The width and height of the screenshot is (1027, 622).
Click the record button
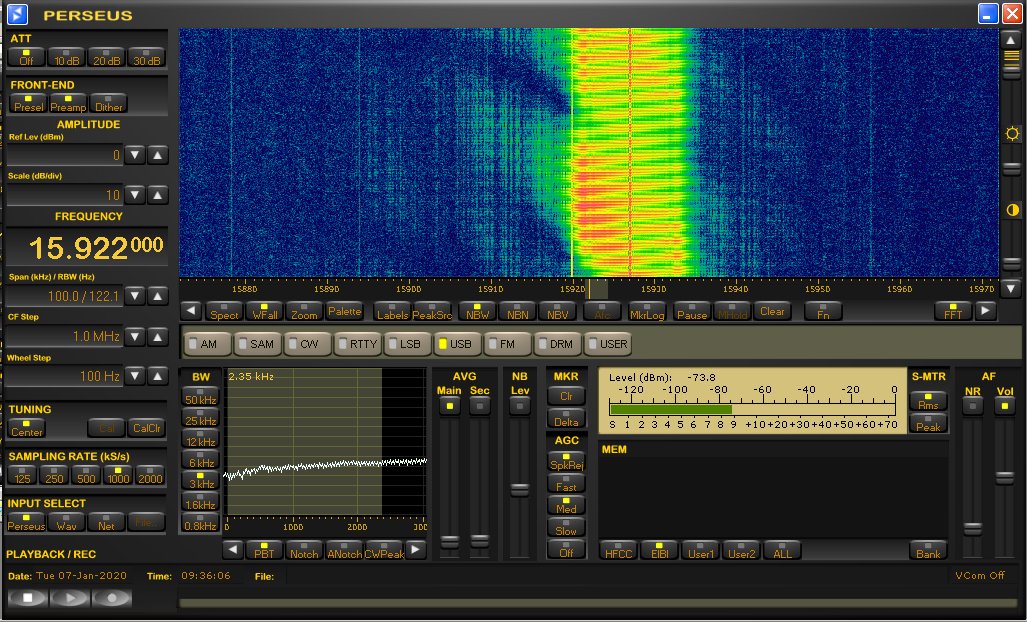tap(111, 598)
